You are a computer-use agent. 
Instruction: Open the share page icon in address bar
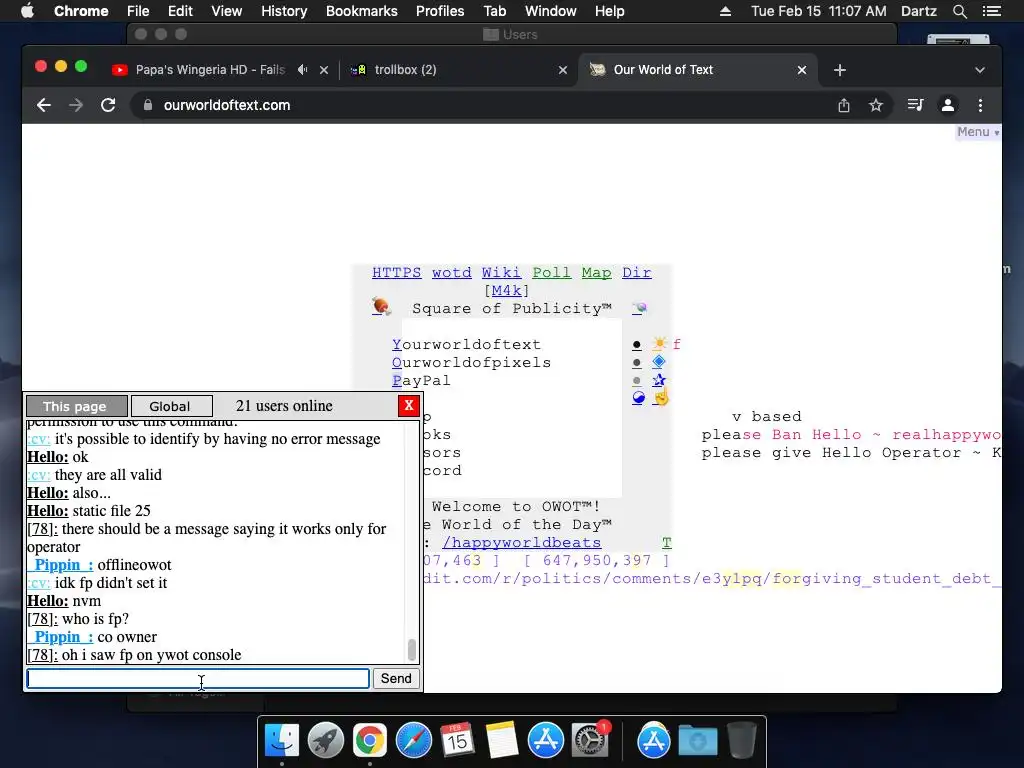click(844, 105)
